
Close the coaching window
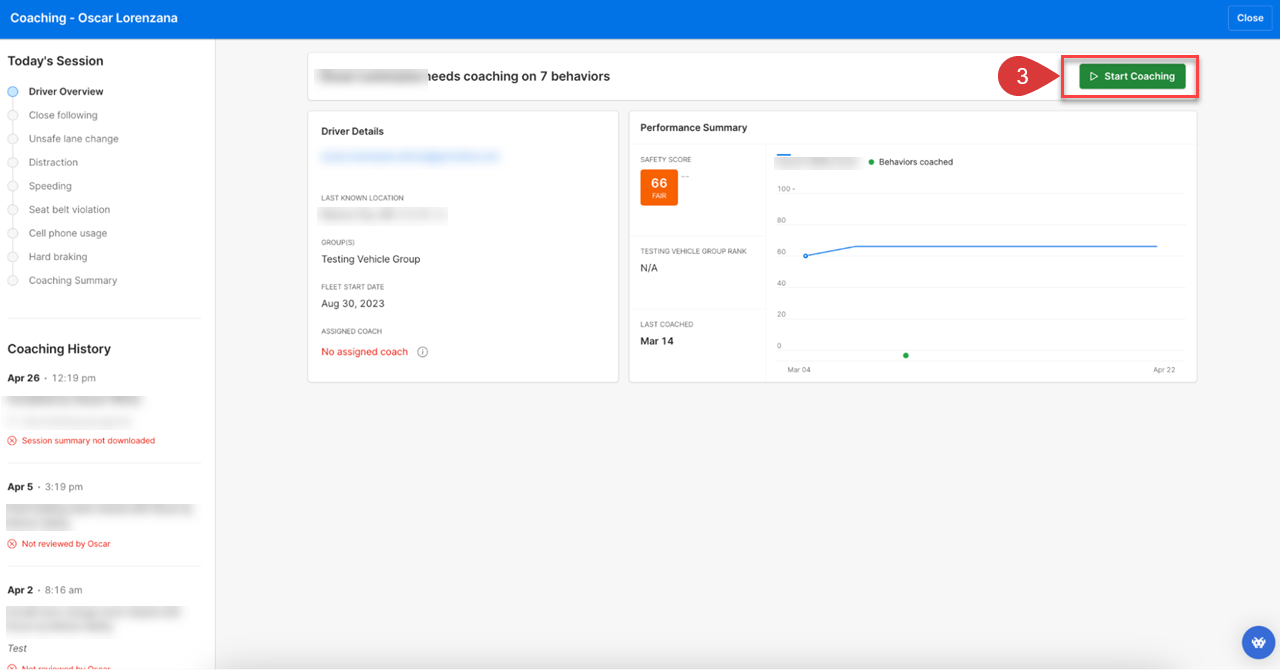[1250, 18]
